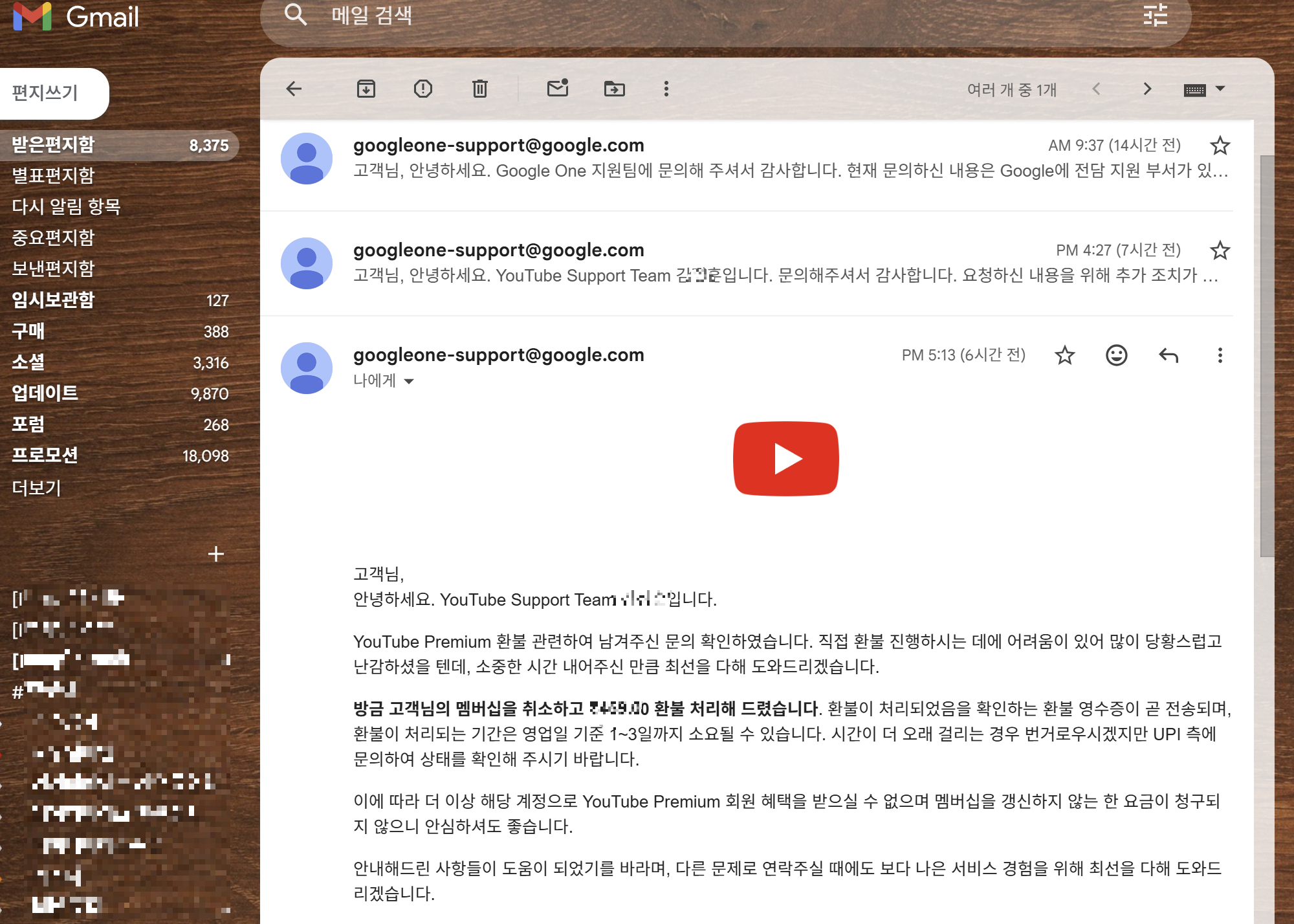This screenshot has width=1294, height=924.
Task: Click the YouTube logo in the email
Action: pos(785,459)
